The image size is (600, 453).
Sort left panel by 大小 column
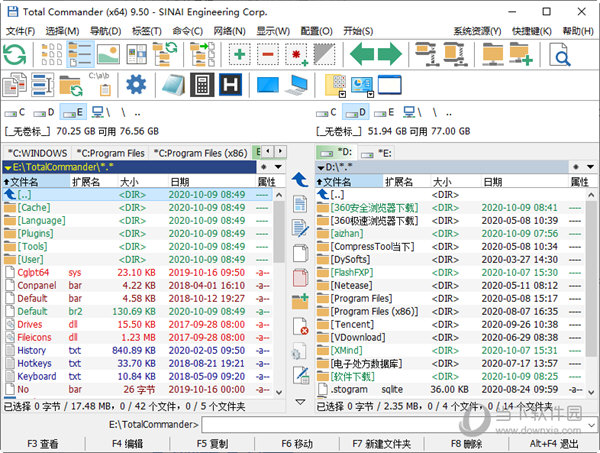click(142, 182)
